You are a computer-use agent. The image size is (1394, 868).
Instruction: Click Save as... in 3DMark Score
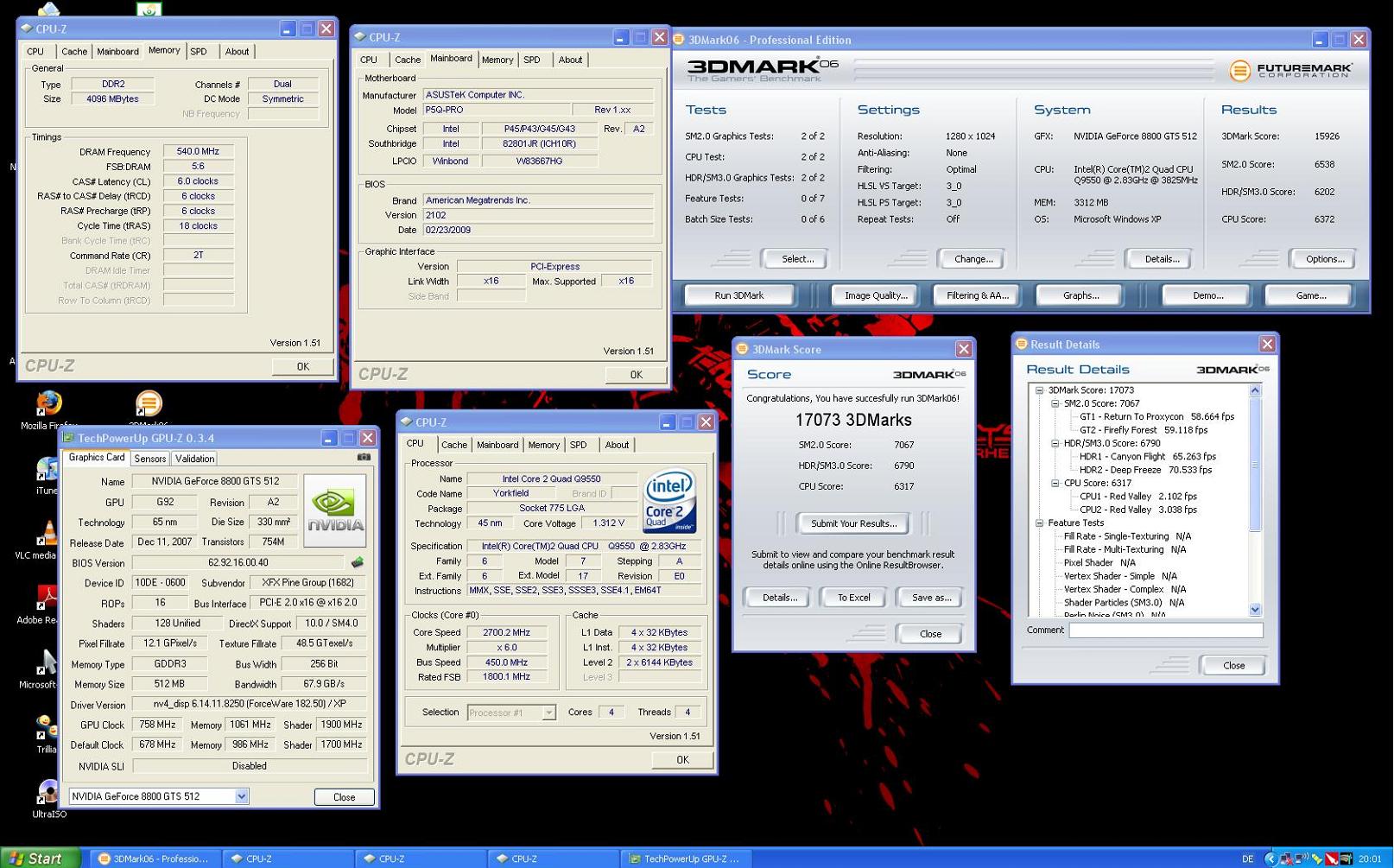[x=931, y=598]
